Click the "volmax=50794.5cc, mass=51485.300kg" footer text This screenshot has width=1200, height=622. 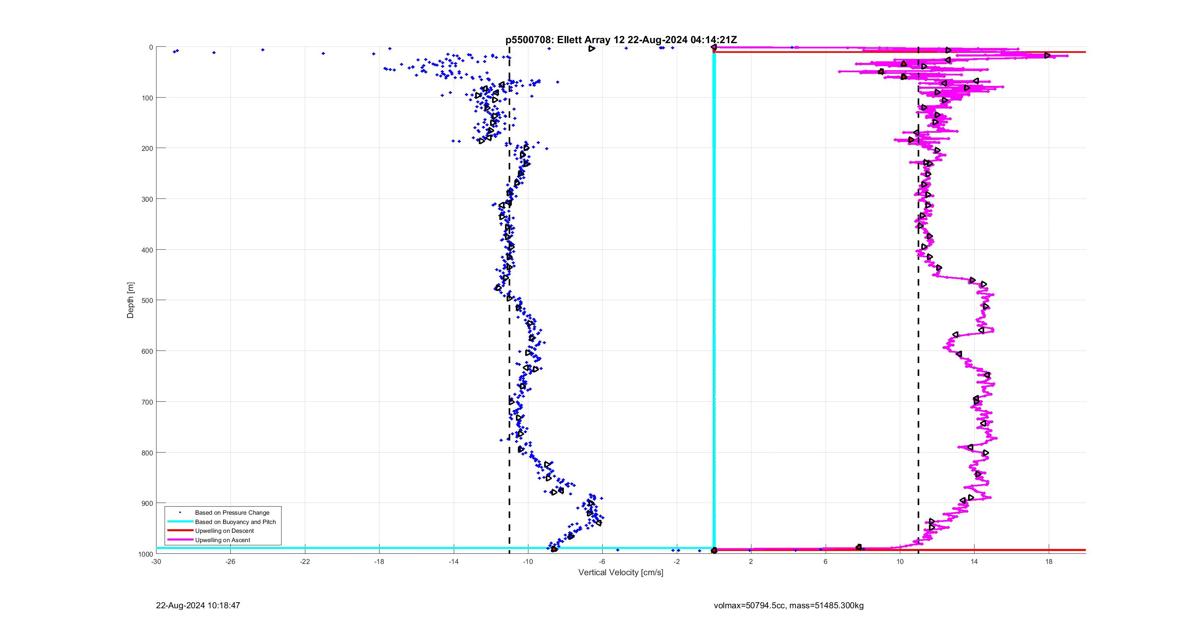[x=788, y=605]
